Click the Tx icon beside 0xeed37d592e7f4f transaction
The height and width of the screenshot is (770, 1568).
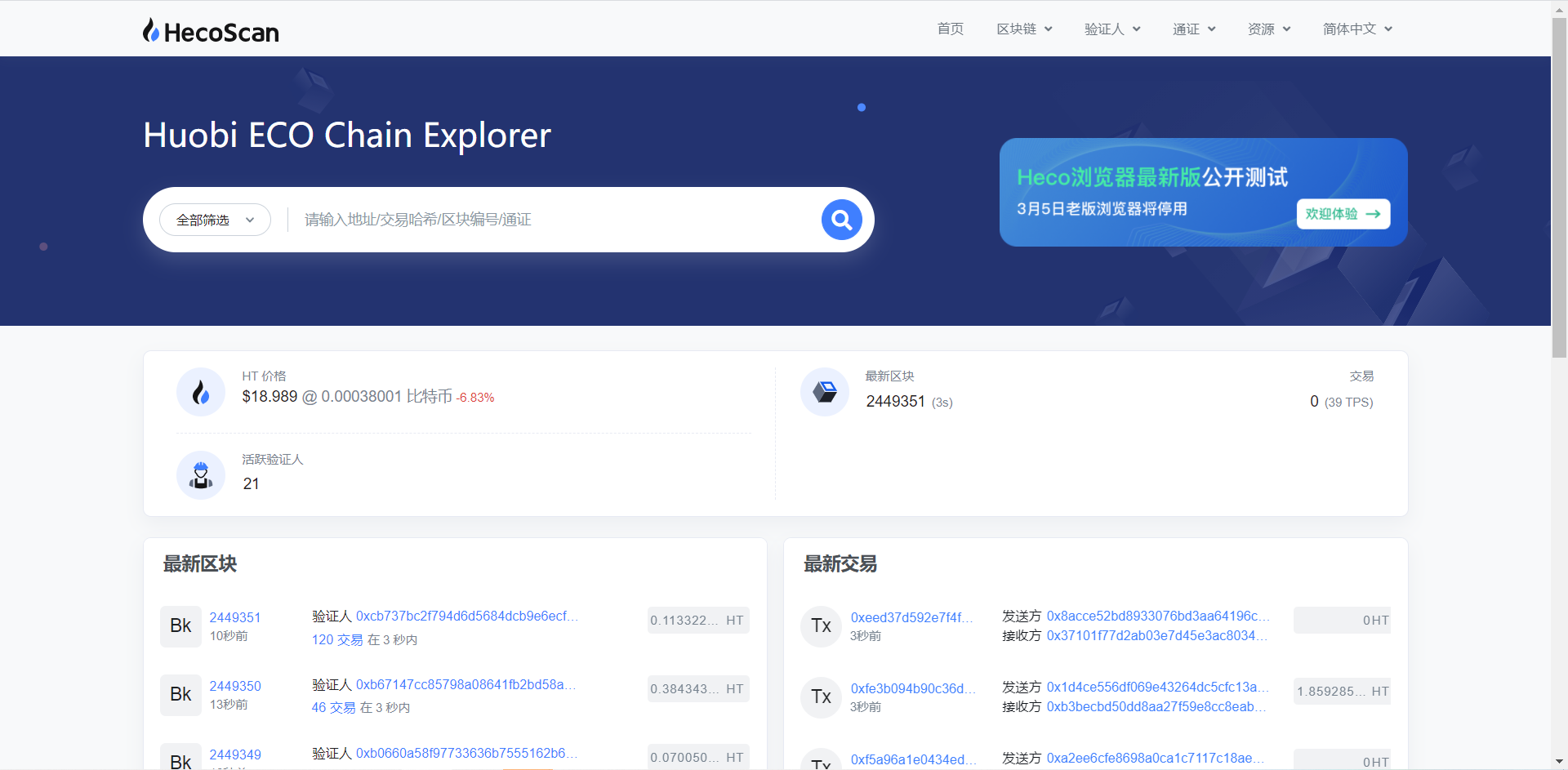coord(821,626)
